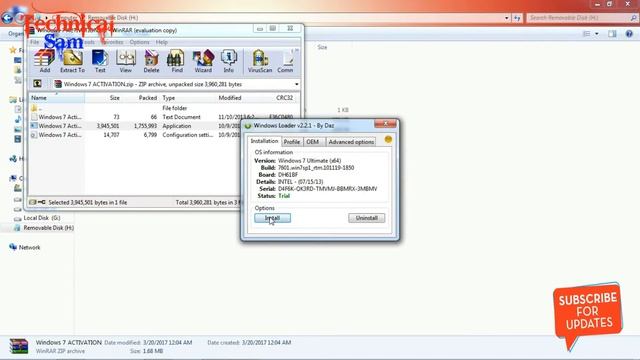
Task: Click the Delete icon in WinRAR
Action: pyautogui.click(x=151, y=61)
